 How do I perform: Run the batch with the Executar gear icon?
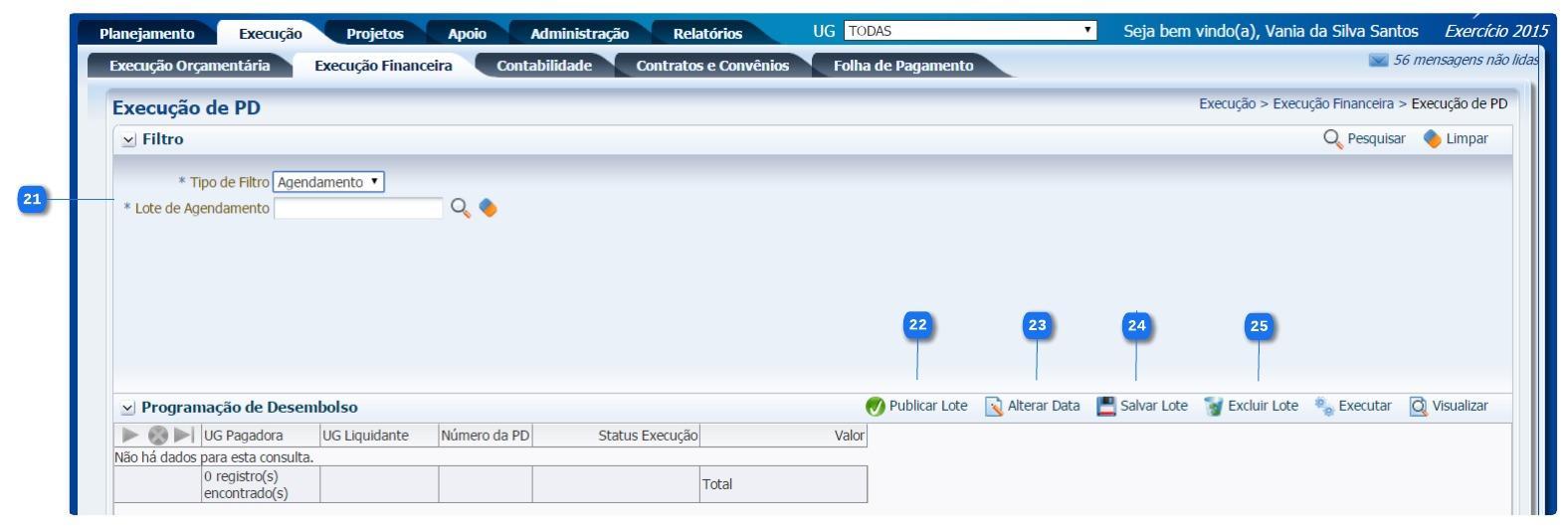(x=1322, y=407)
